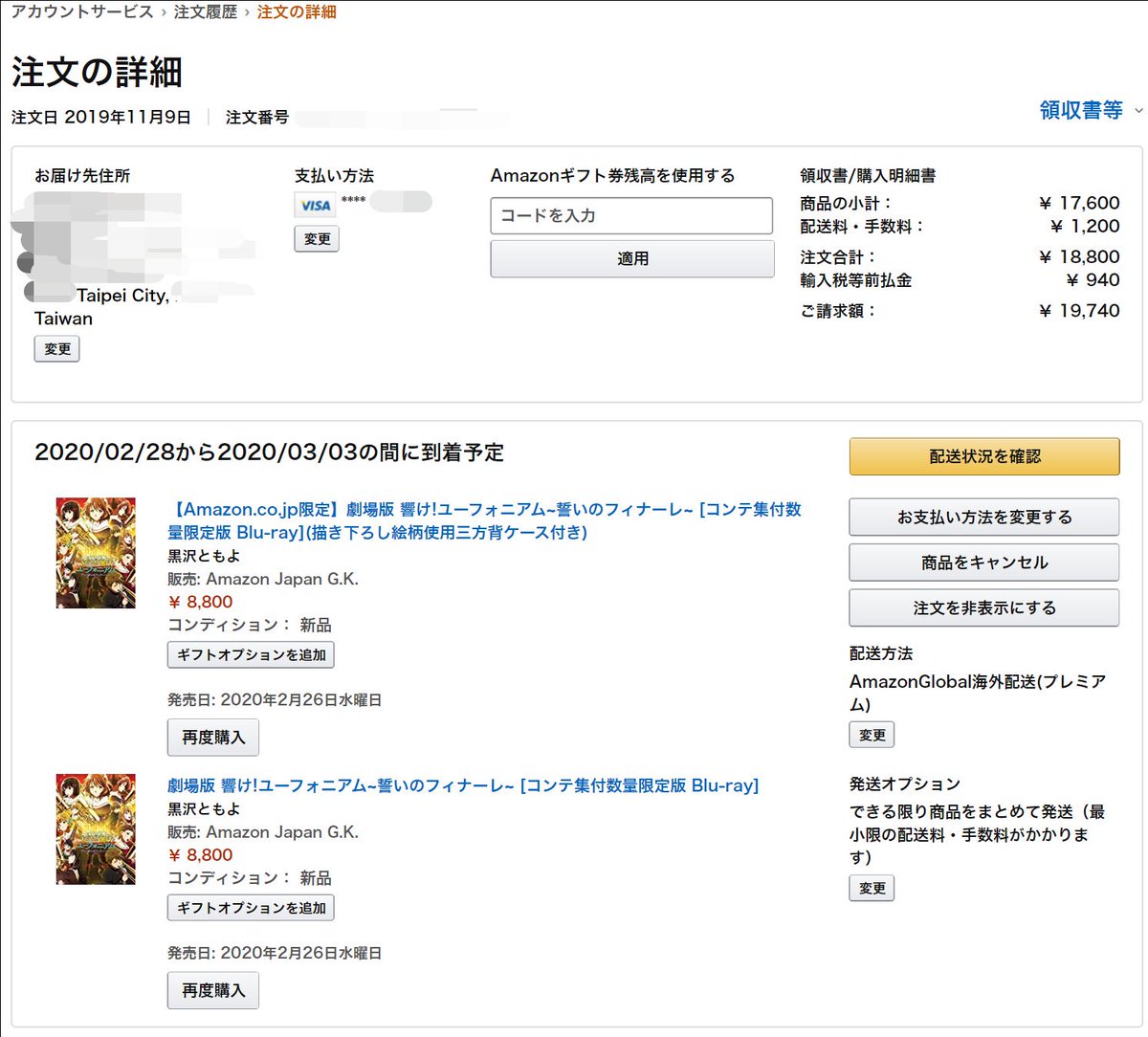The image size is (1148, 1037).
Task: Click the Taipei City address line
Action: [x=122, y=296]
